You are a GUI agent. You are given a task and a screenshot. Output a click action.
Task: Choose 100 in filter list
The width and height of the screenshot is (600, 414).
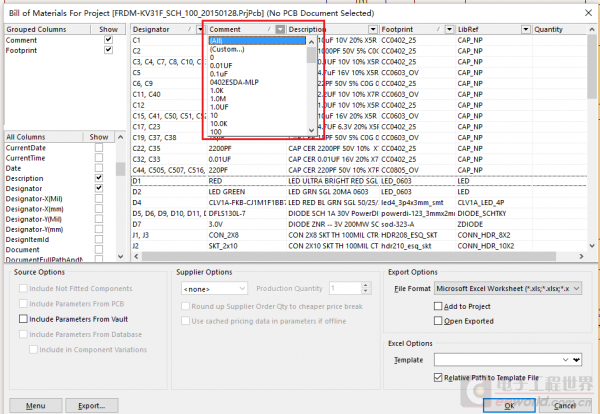pos(216,132)
